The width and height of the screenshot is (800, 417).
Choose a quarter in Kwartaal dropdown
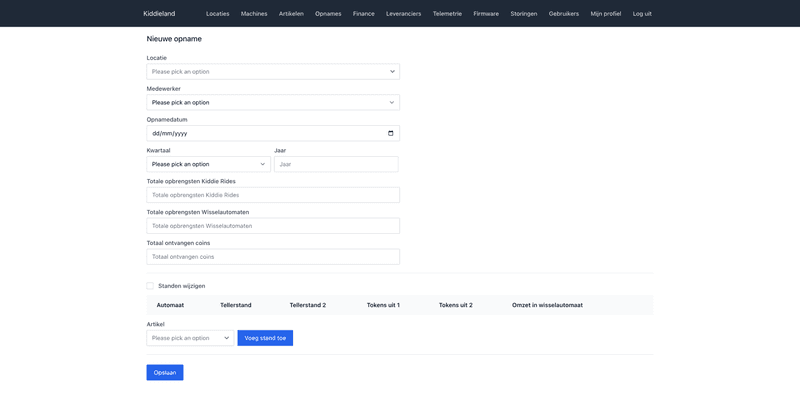tap(208, 164)
